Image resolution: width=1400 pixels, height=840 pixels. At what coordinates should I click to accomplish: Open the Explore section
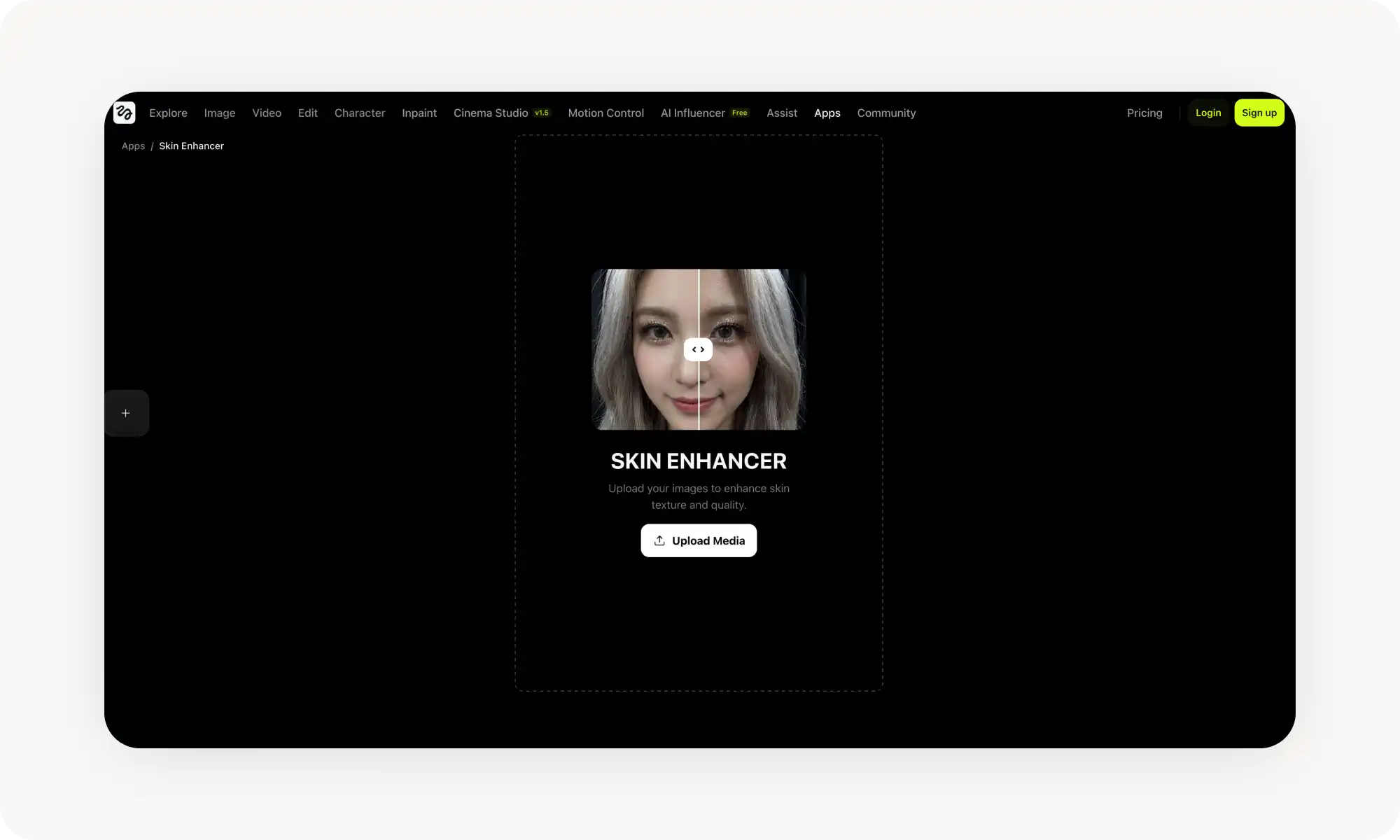168,113
